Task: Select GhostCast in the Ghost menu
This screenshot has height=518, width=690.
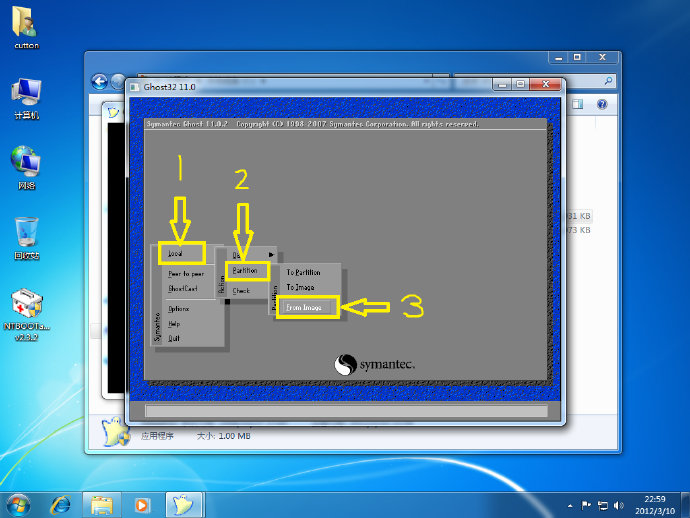Action: tap(183, 289)
